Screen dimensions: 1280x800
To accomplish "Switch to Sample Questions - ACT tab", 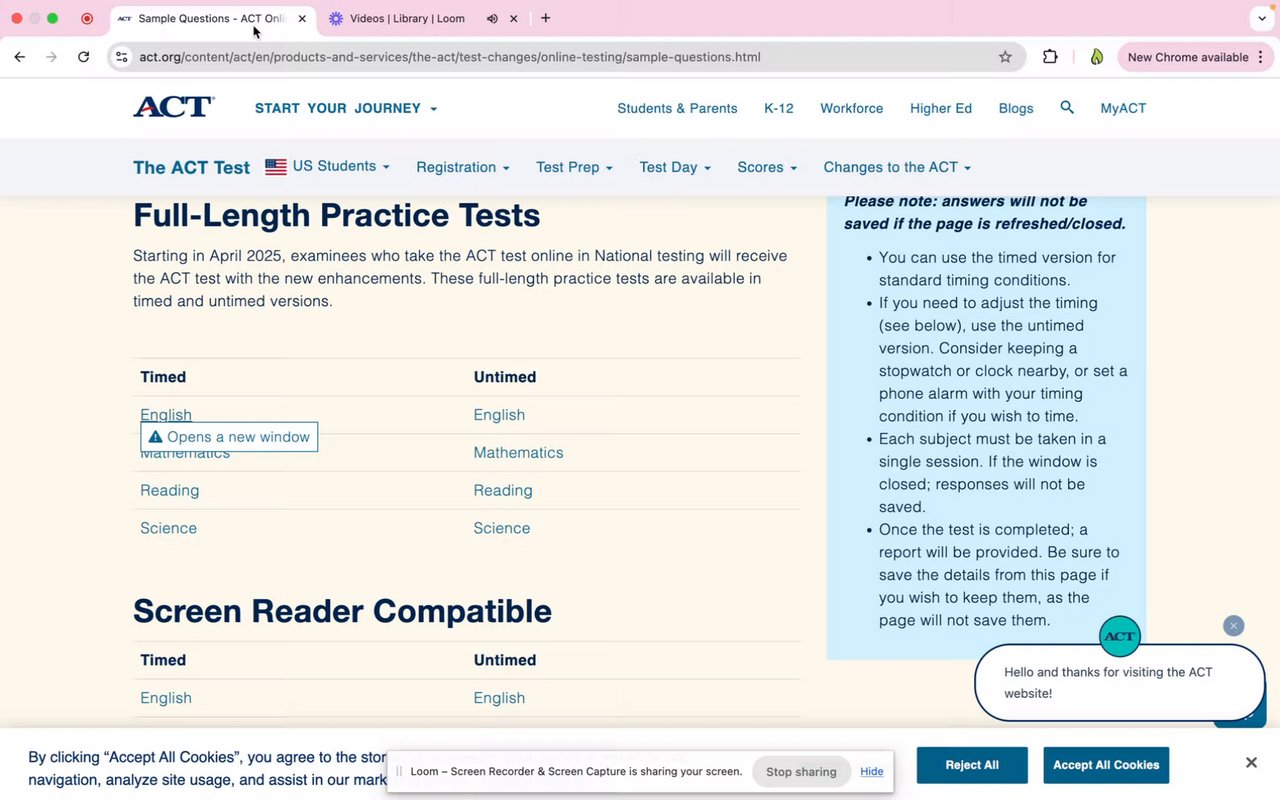I will pos(212,18).
